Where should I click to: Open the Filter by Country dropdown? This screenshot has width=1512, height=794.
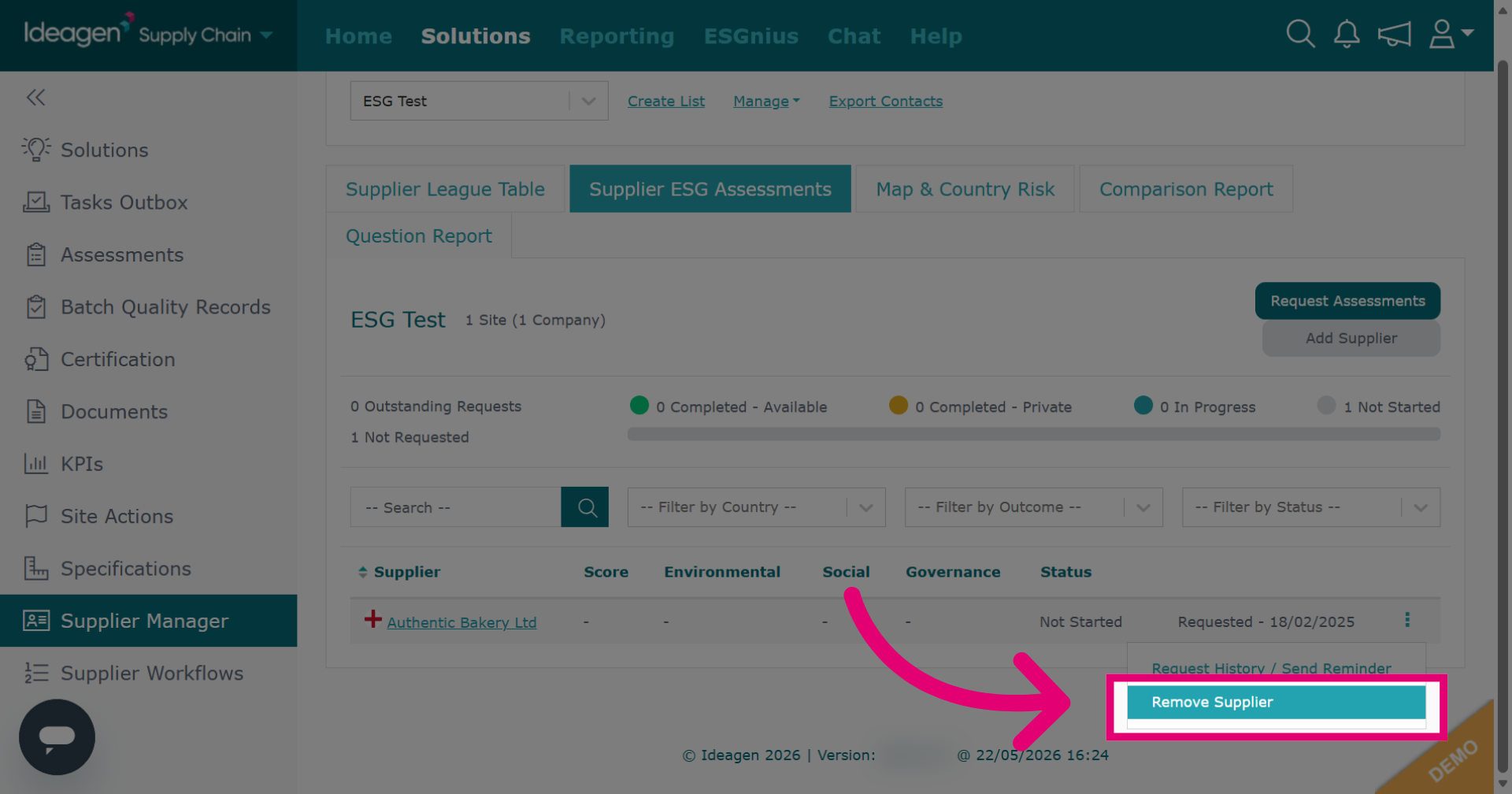tap(756, 507)
